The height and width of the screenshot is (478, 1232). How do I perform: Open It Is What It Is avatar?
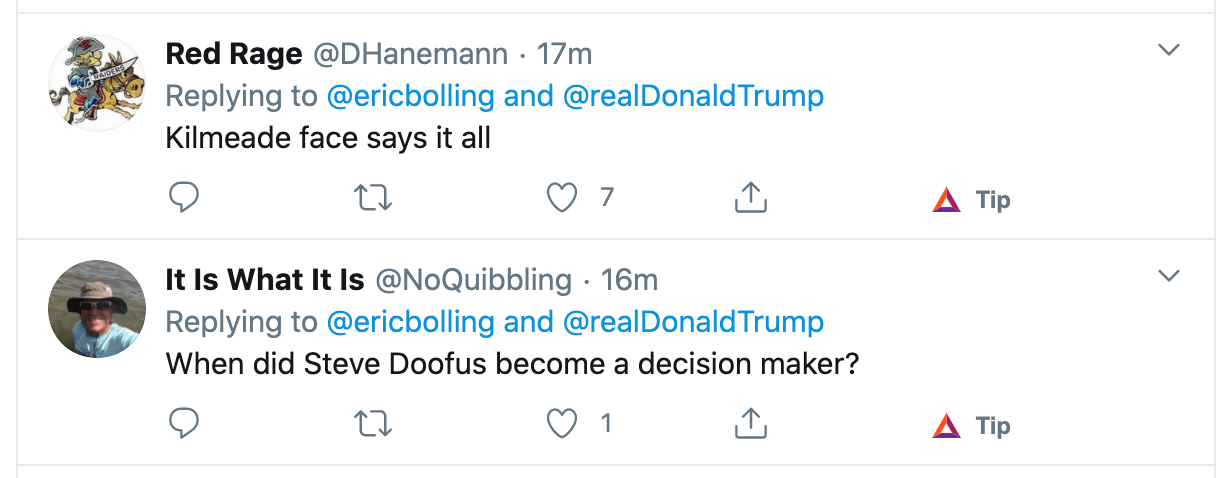(97, 309)
